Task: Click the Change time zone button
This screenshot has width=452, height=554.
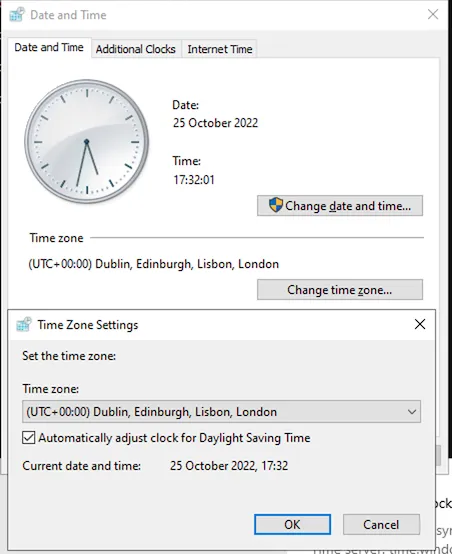Action: click(340, 290)
